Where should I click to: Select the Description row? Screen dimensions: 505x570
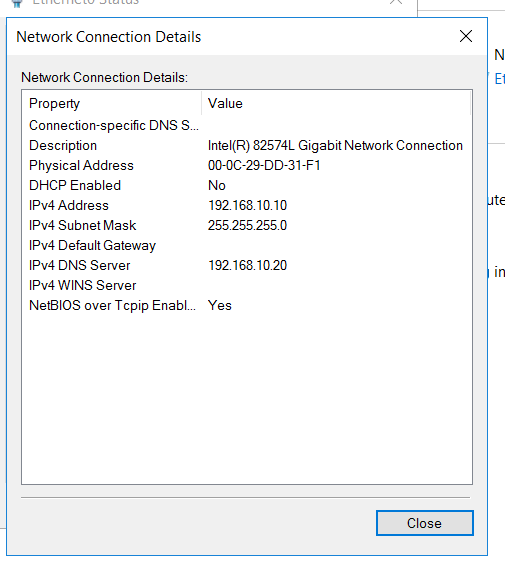pyautogui.click(x=247, y=145)
